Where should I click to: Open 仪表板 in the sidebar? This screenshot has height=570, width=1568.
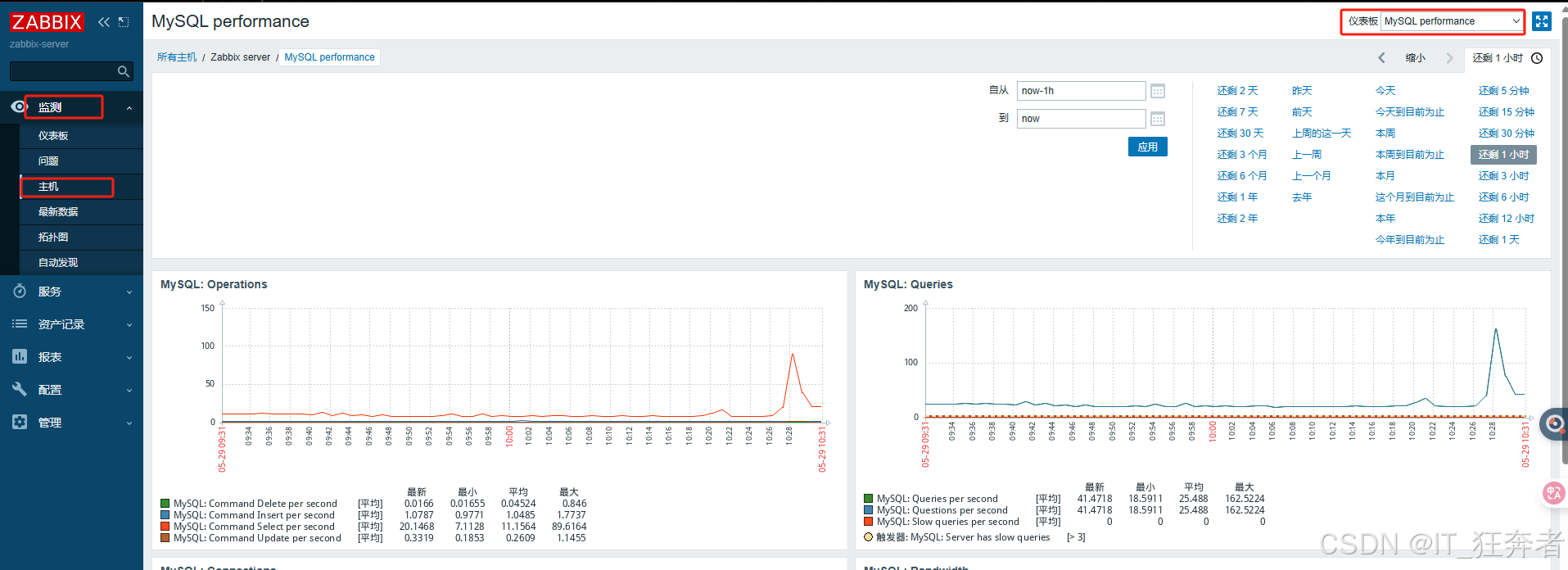[53, 136]
